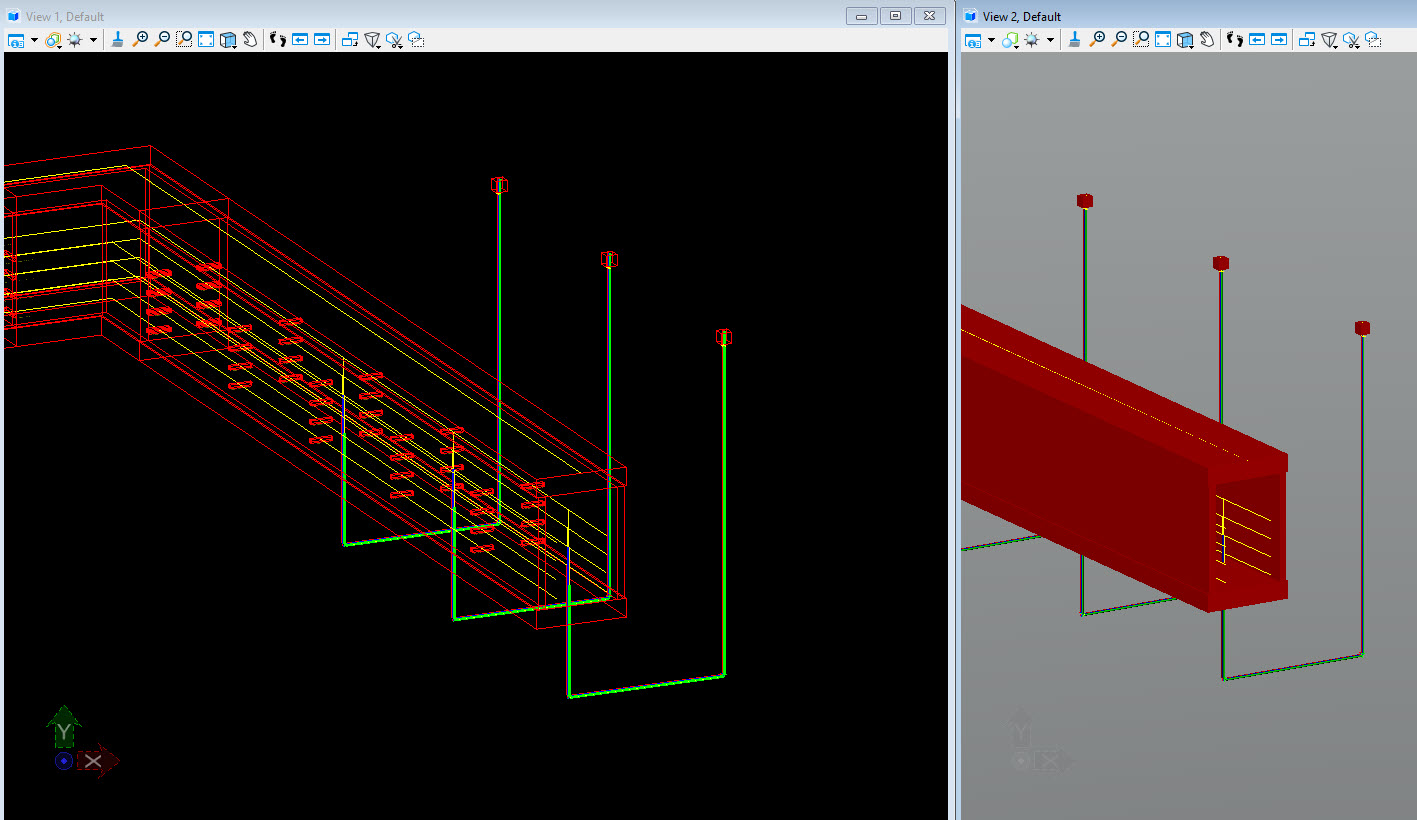Select the Zoom Out tool in View 2

click(x=1119, y=40)
